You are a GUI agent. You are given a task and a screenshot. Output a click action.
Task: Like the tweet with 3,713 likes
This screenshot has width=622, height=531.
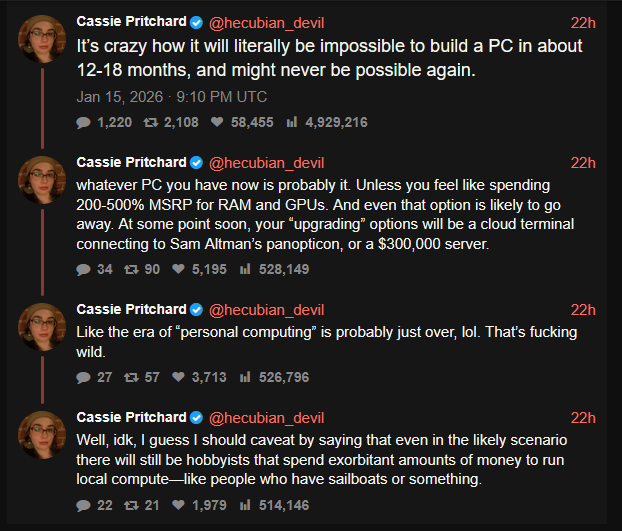[x=178, y=377]
